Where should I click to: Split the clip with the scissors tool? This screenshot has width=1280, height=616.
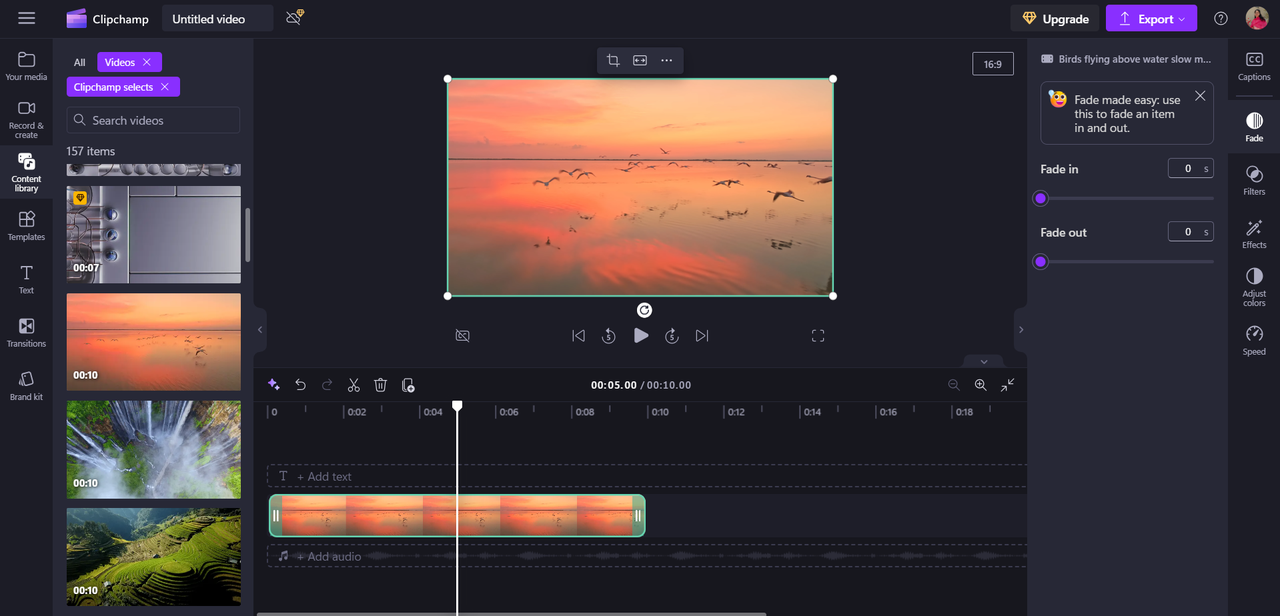point(353,385)
